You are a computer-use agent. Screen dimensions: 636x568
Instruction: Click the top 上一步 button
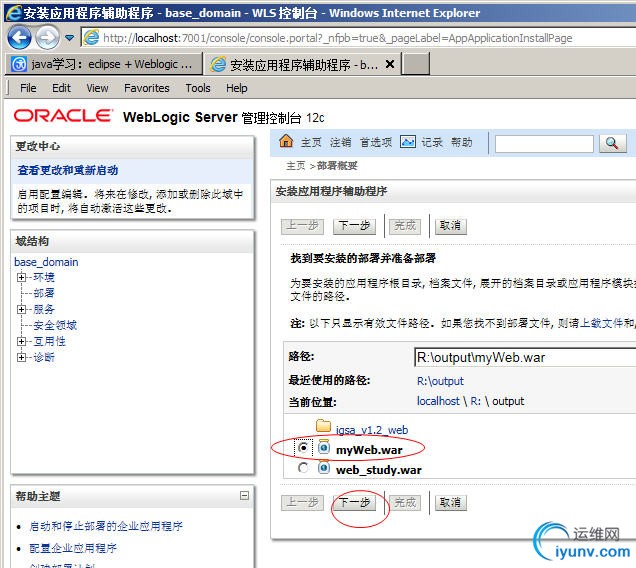tap(302, 226)
